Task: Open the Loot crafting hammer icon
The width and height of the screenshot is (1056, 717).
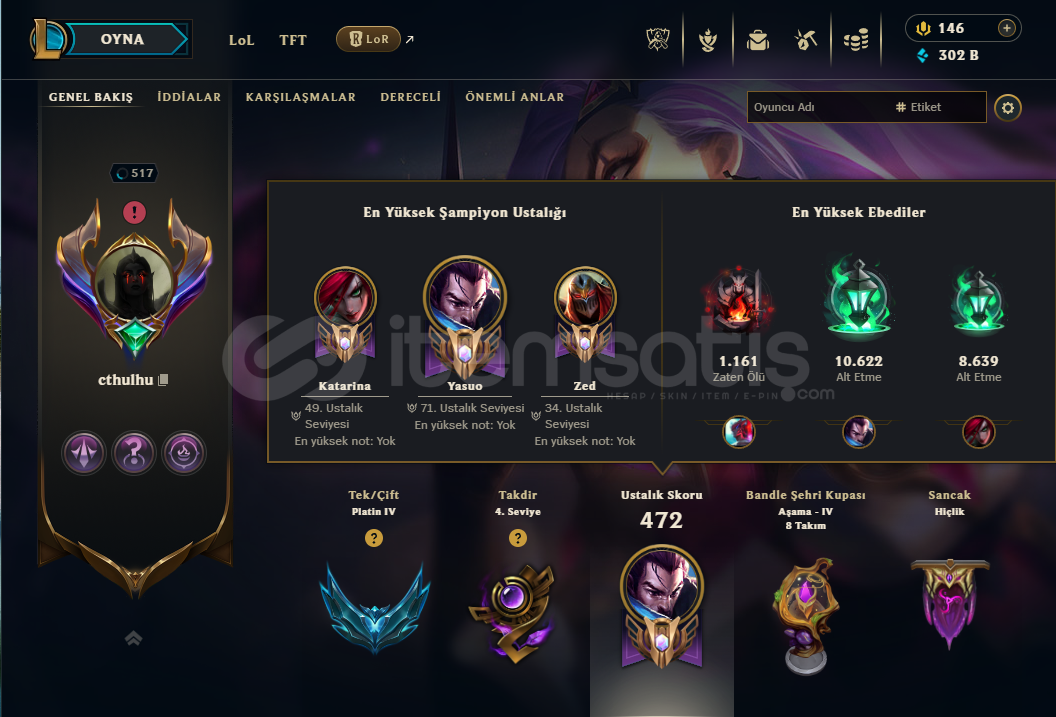Action: [x=805, y=40]
